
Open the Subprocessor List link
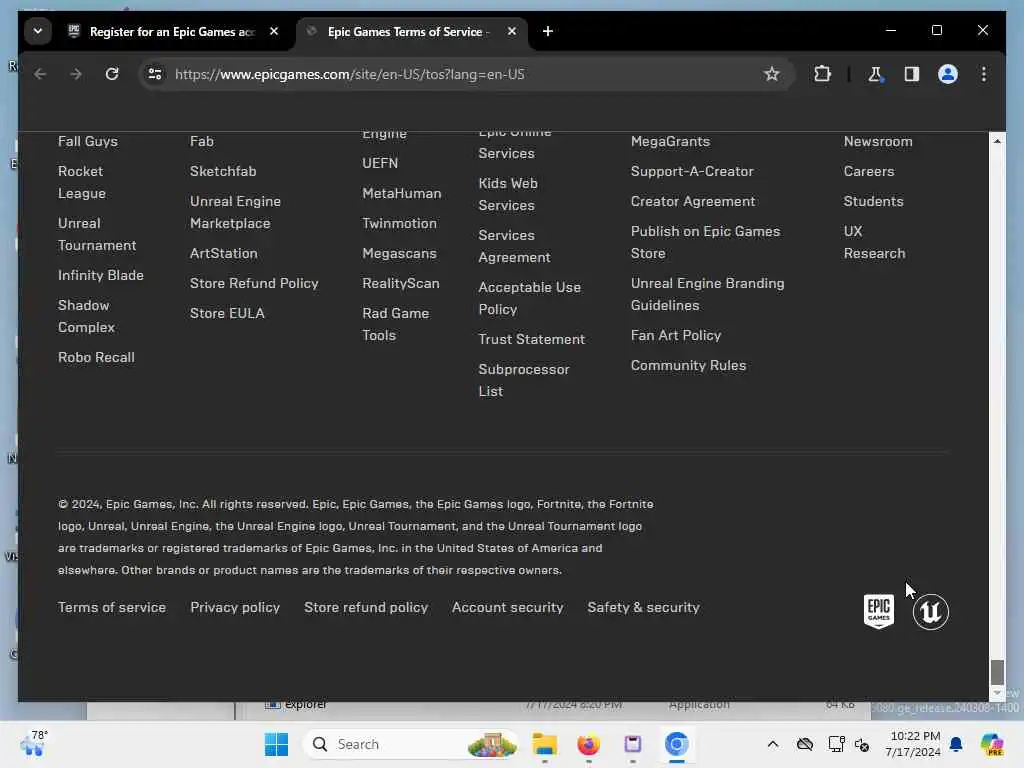pos(524,381)
